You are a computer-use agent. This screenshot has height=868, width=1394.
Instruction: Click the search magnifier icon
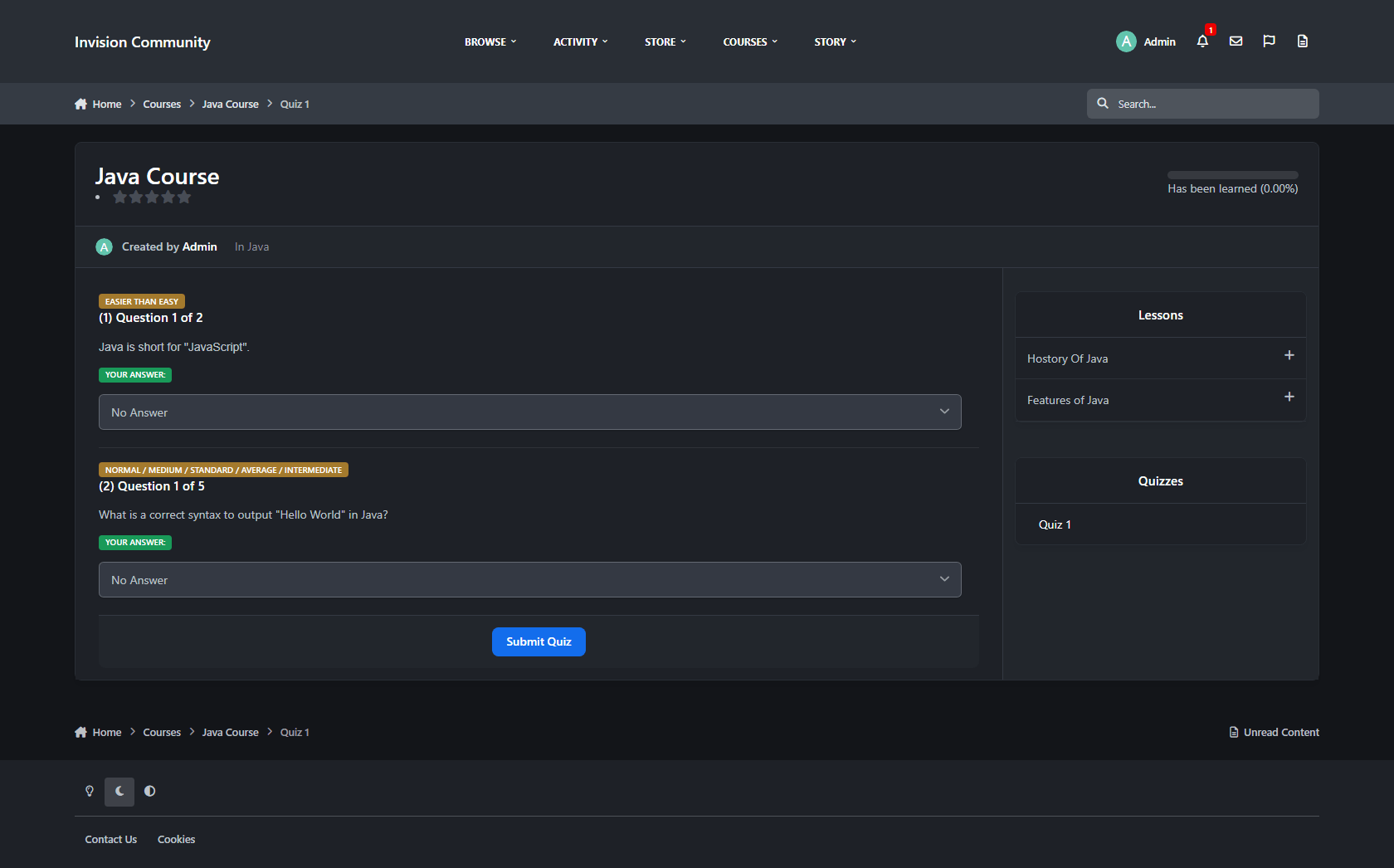1103,104
